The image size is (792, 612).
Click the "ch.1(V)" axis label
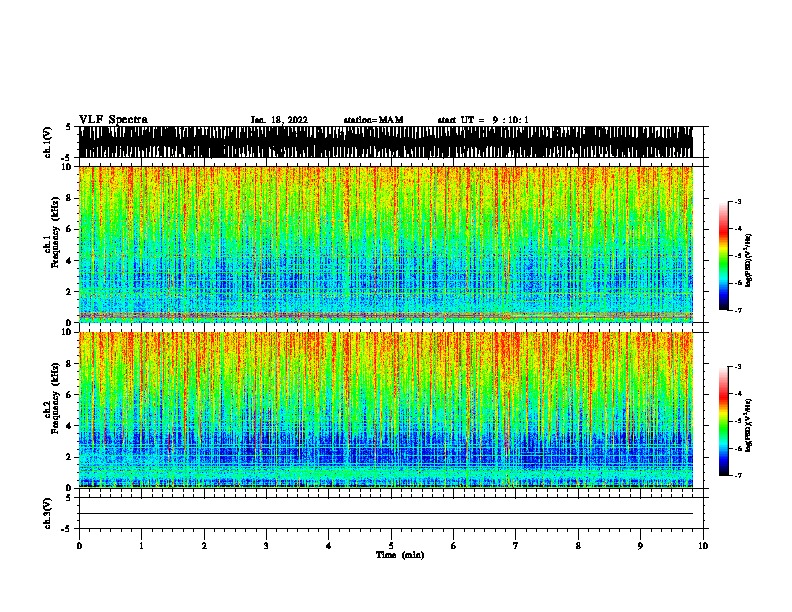(47, 142)
